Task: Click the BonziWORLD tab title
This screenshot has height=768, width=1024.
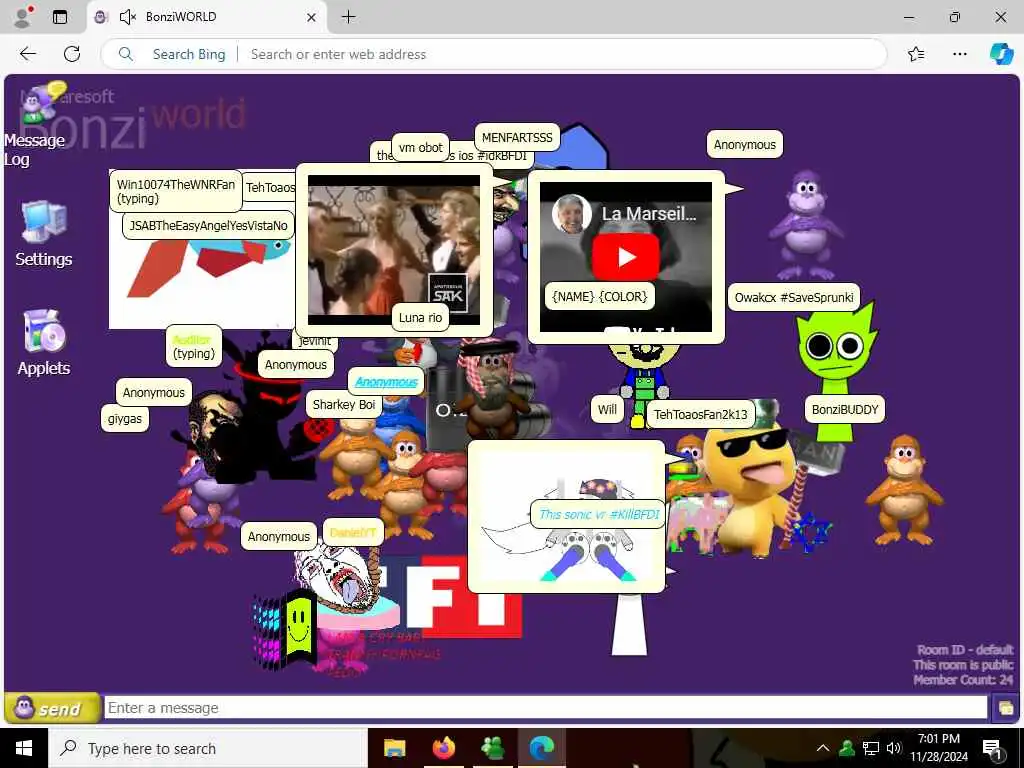Action: 181,17
